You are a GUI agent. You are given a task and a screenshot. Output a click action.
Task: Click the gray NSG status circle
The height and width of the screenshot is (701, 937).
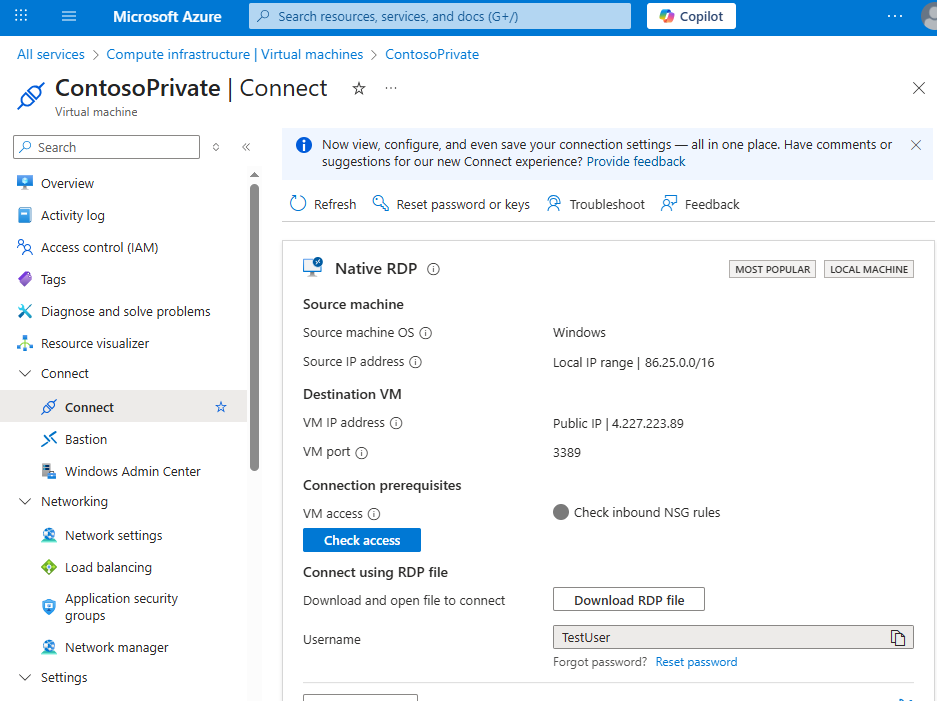[x=561, y=512]
